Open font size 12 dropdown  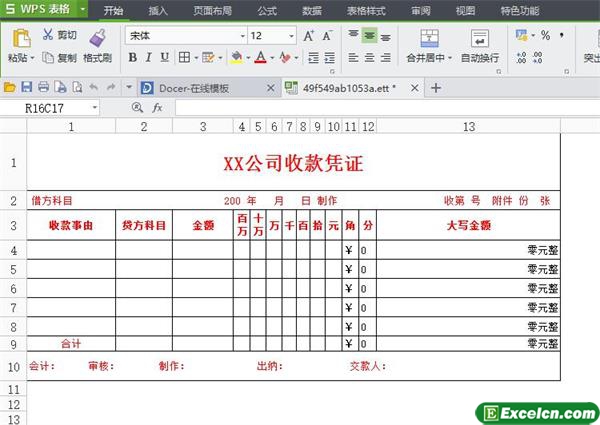tap(291, 36)
